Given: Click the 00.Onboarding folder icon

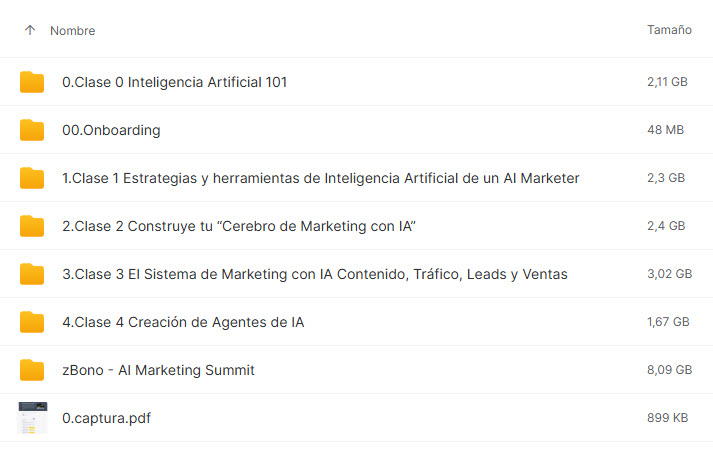Looking at the screenshot, I should pos(32,130).
